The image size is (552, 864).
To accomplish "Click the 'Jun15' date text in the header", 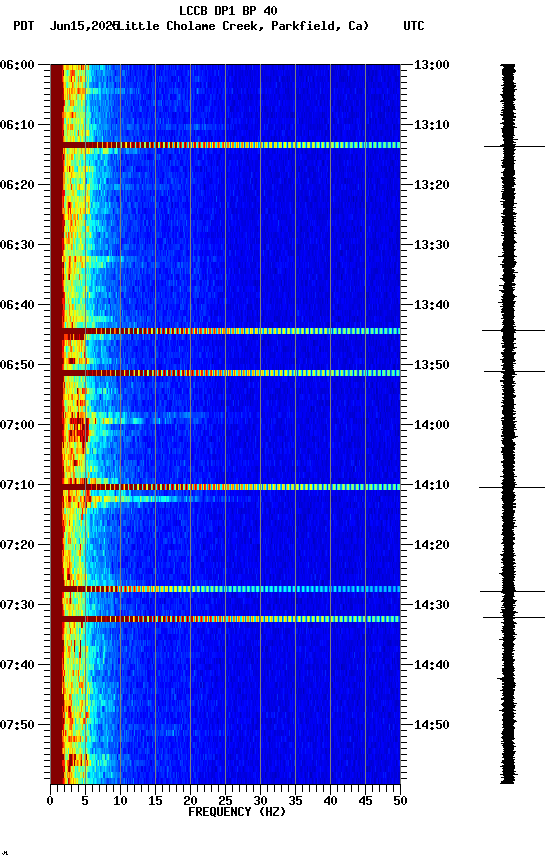I will pyautogui.click(x=67, y=26).
